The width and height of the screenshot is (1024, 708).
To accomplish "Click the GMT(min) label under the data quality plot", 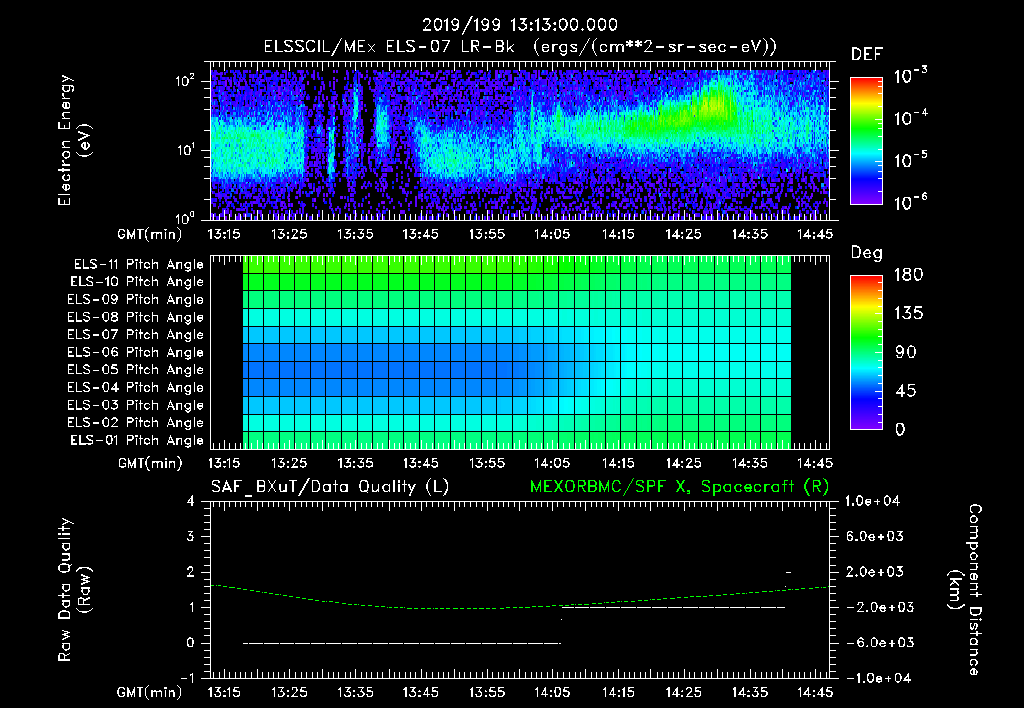I will coord(150,692).
